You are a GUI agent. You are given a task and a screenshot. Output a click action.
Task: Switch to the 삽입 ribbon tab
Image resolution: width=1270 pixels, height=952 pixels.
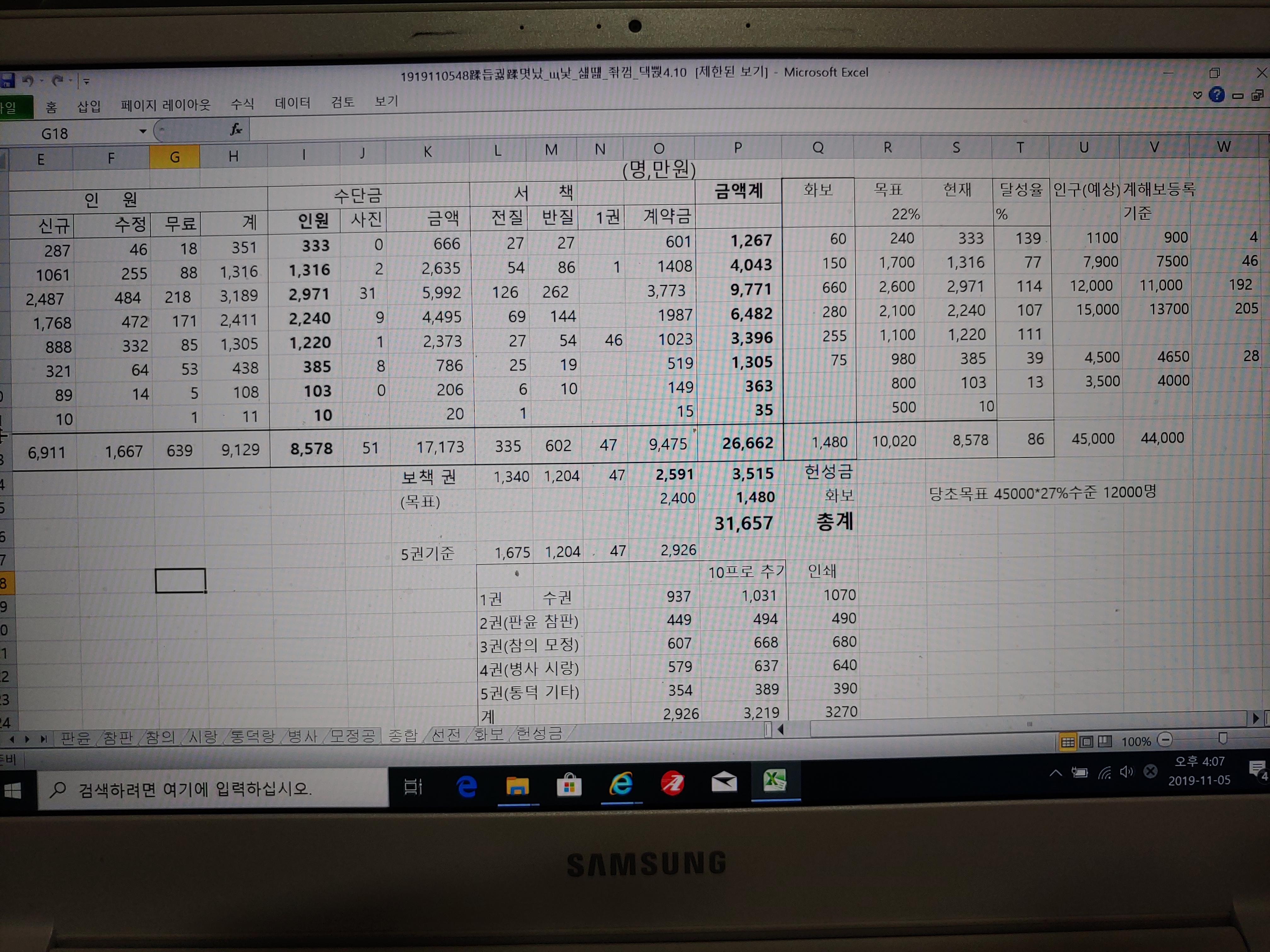click(x=89, y=106)
